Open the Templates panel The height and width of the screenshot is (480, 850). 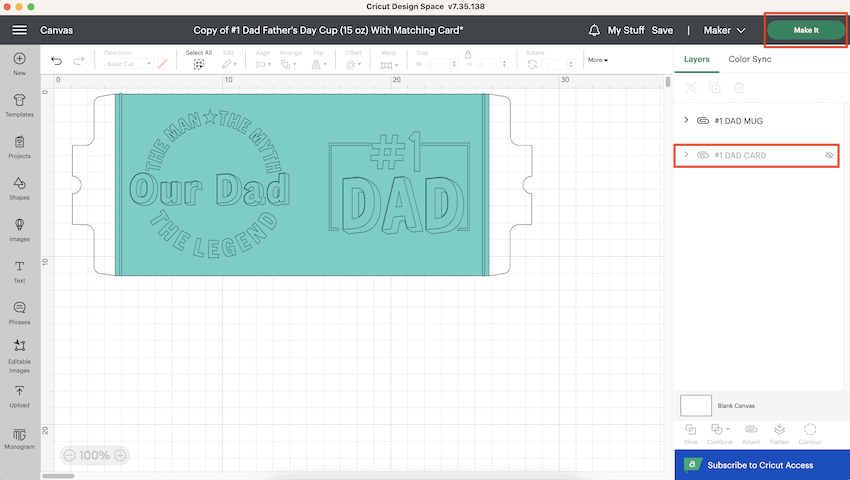(x=20, y=105)
